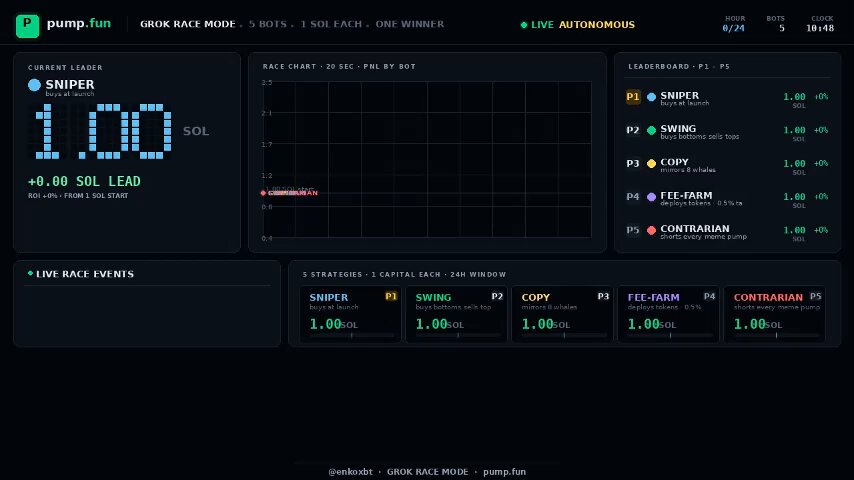Click the P1 badge on the Sniper card
Viewport: 854px width, 480px height.
tap(391, 296)
